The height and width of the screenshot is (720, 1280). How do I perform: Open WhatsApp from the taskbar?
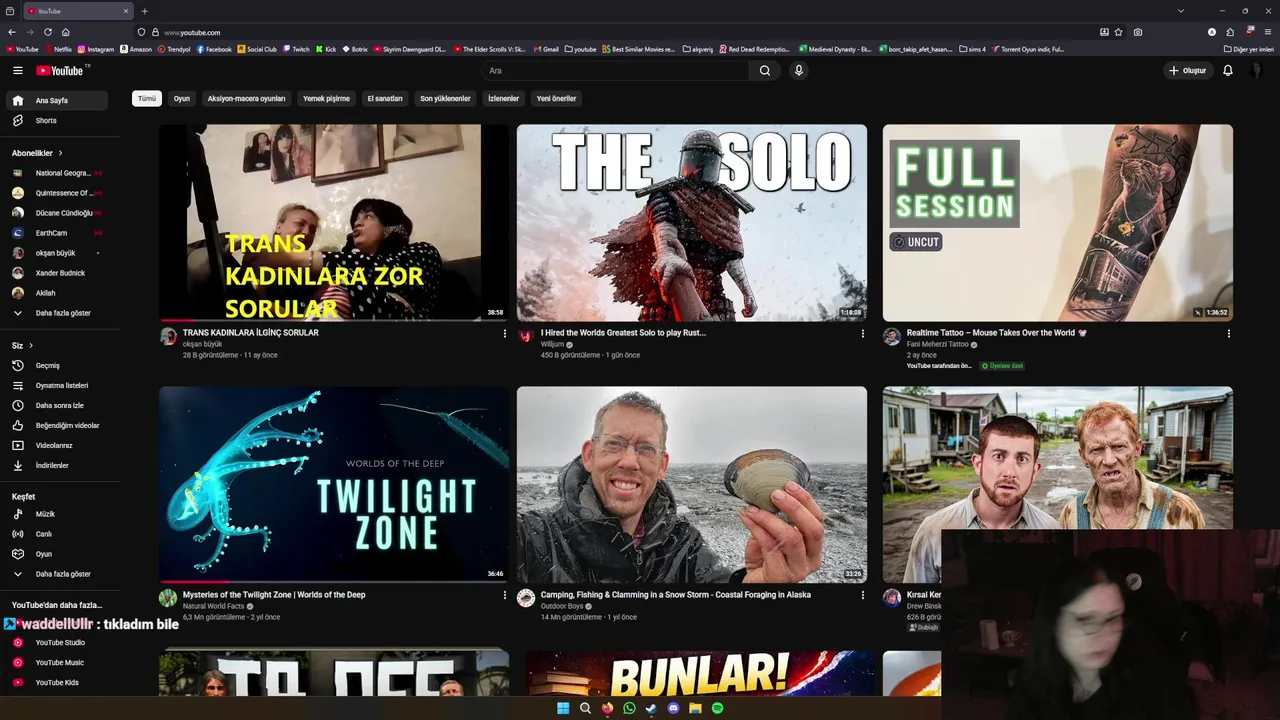click(629, 708)
